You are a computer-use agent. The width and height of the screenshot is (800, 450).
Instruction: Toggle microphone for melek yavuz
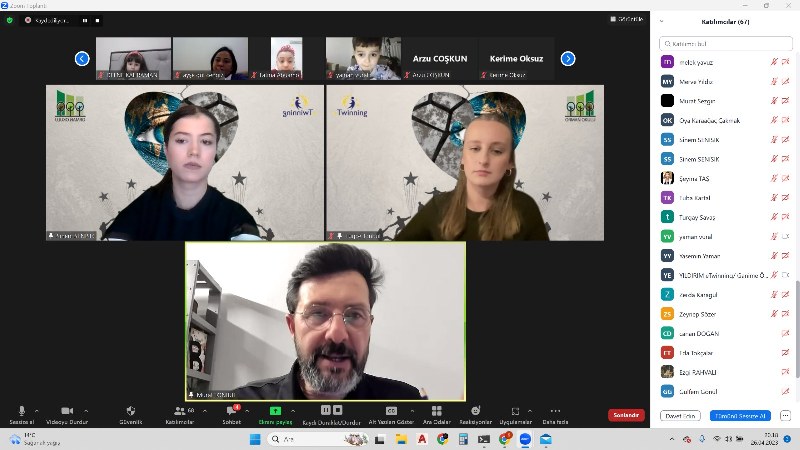774,62
